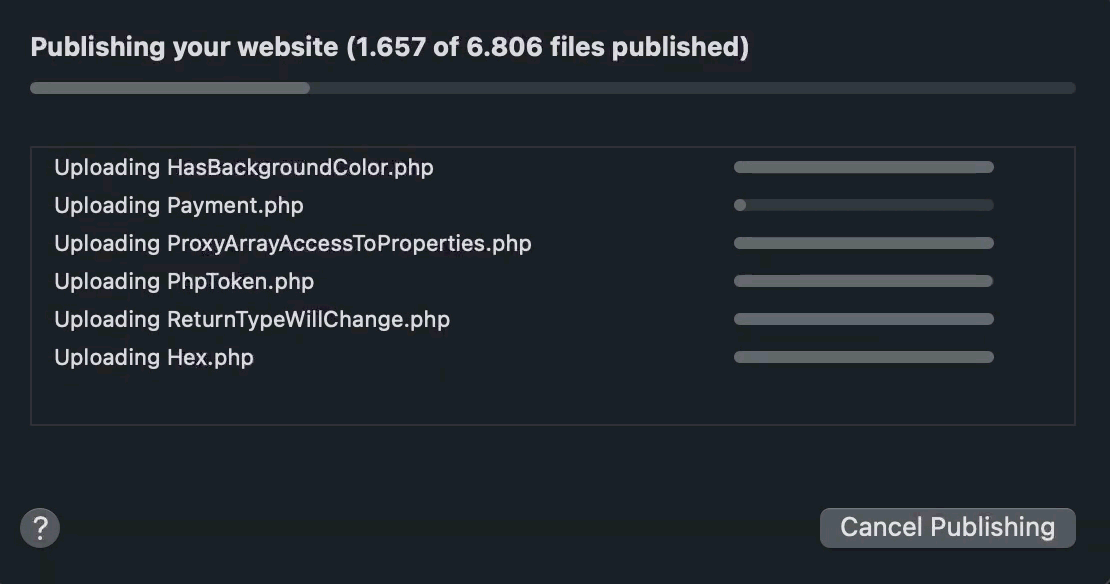
Task: Click the ReturnTypeWillChange.php progress bar
Action: [864, 319]
